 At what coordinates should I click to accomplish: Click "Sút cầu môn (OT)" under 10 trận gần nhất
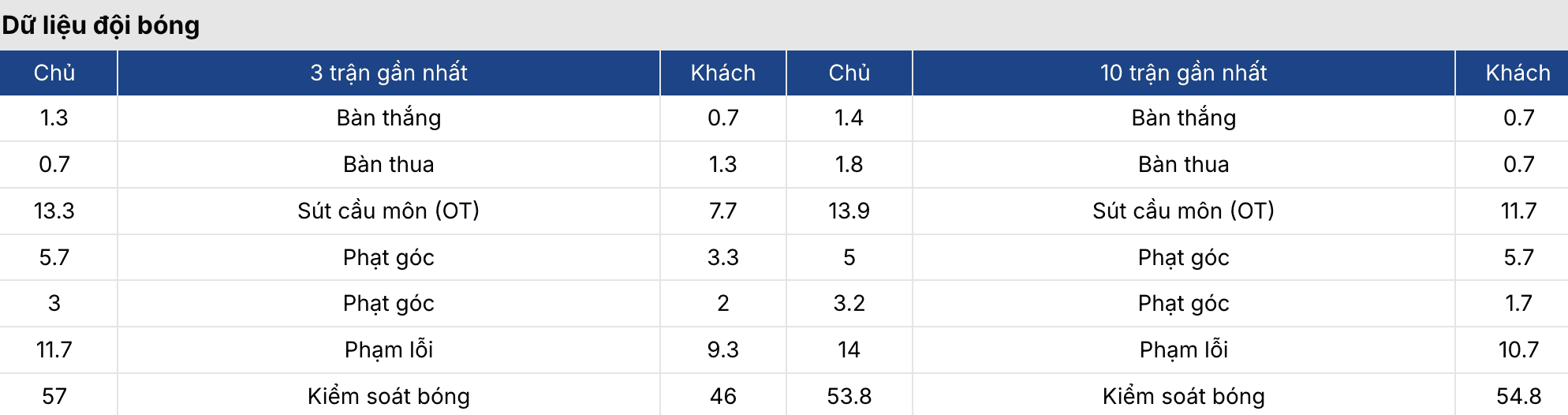tap(1183, 211)
